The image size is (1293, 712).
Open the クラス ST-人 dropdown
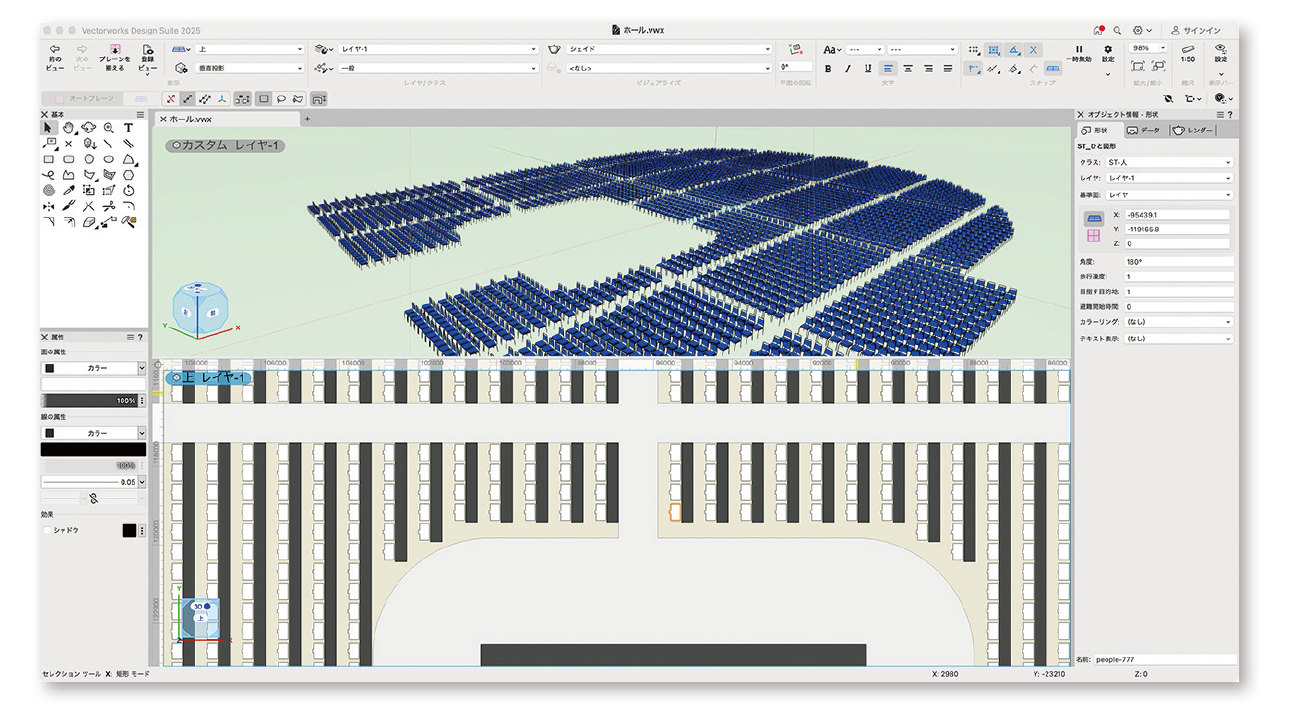pos(1168,162)
